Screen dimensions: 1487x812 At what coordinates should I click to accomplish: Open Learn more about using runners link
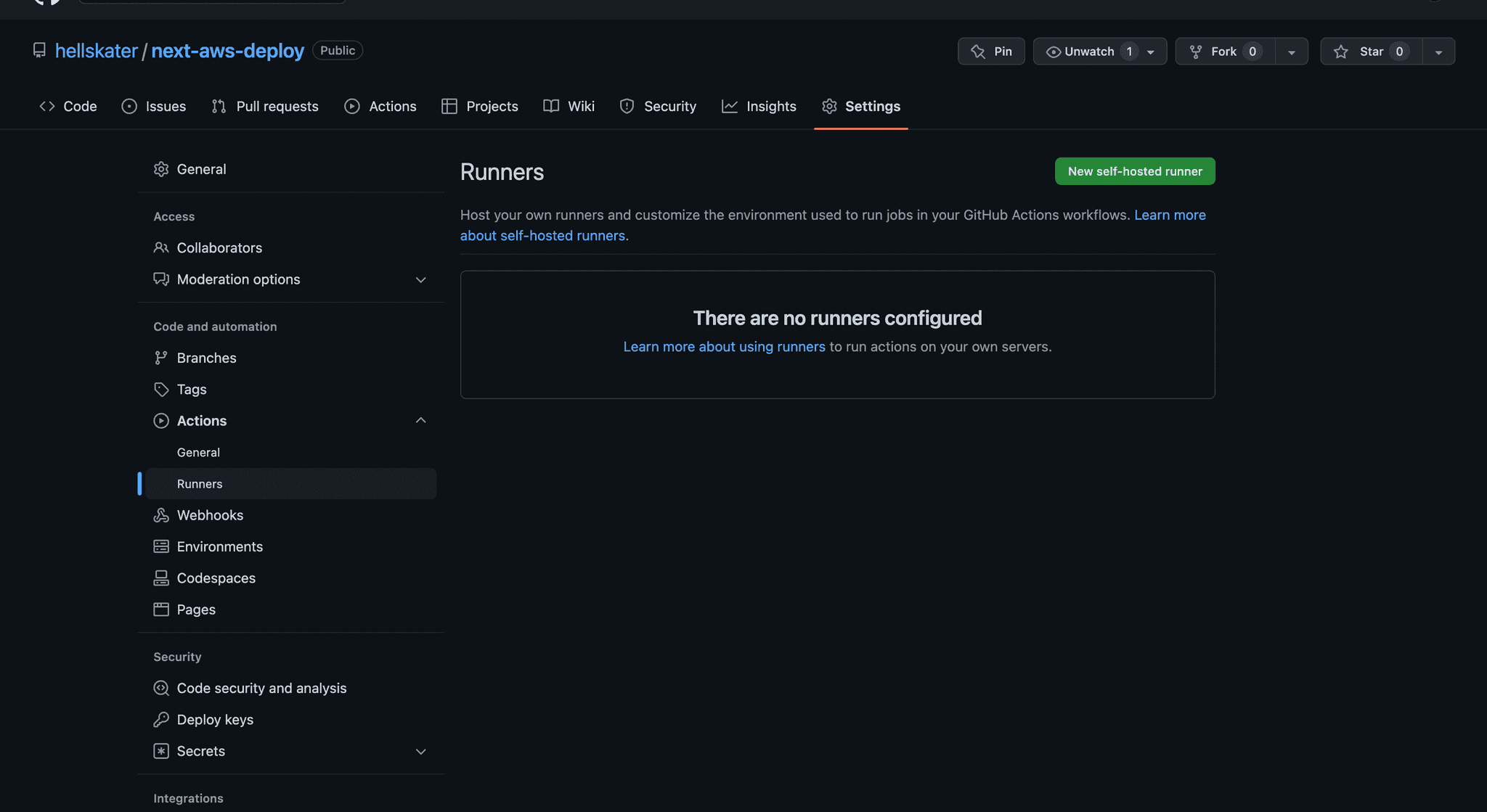[x=723, y=347]
